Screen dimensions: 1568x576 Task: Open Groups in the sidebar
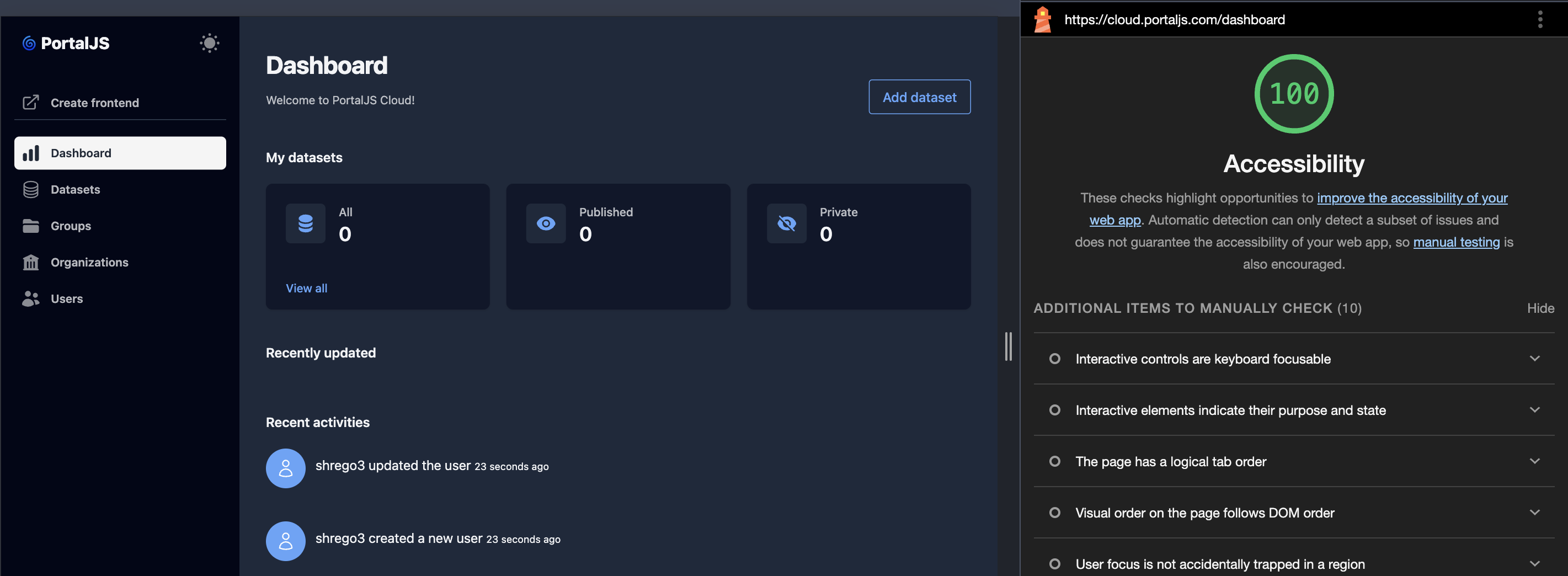120,226
